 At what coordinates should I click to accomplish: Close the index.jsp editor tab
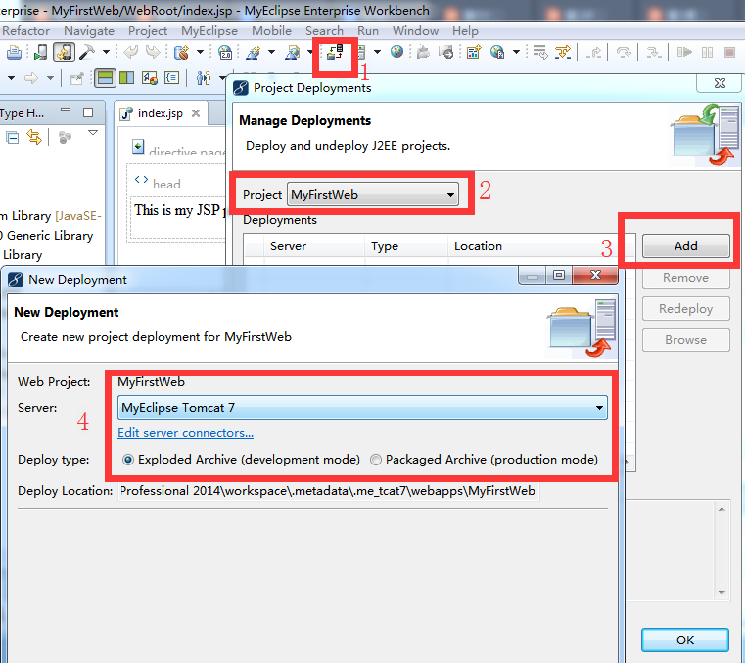pyautogui.click(x=196, y=113)
